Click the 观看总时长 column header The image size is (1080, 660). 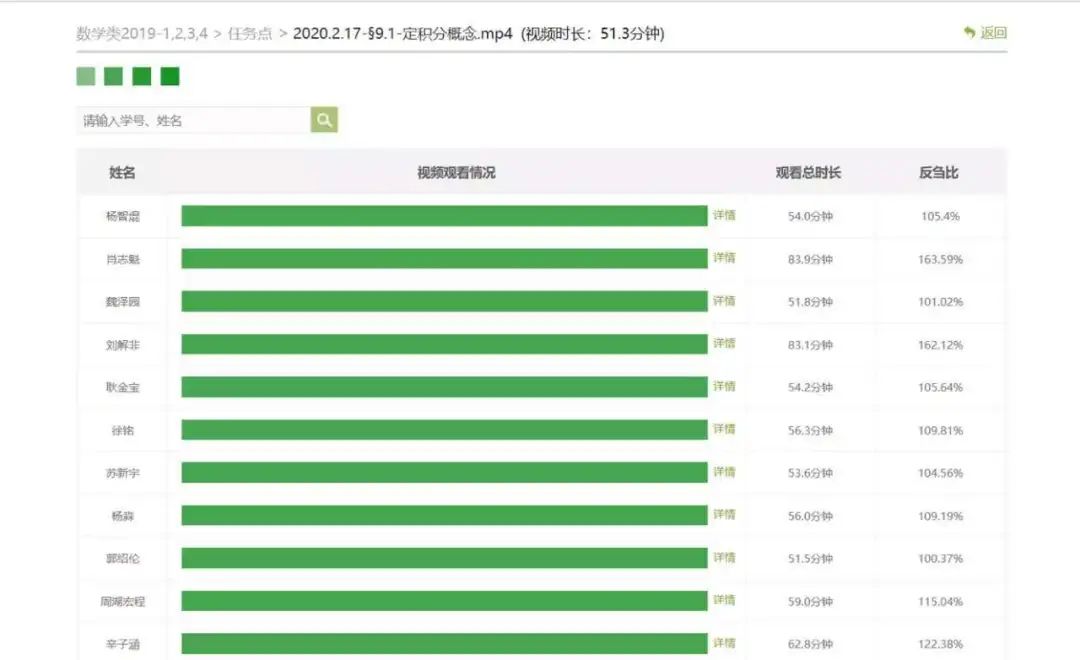coord(808,173)
